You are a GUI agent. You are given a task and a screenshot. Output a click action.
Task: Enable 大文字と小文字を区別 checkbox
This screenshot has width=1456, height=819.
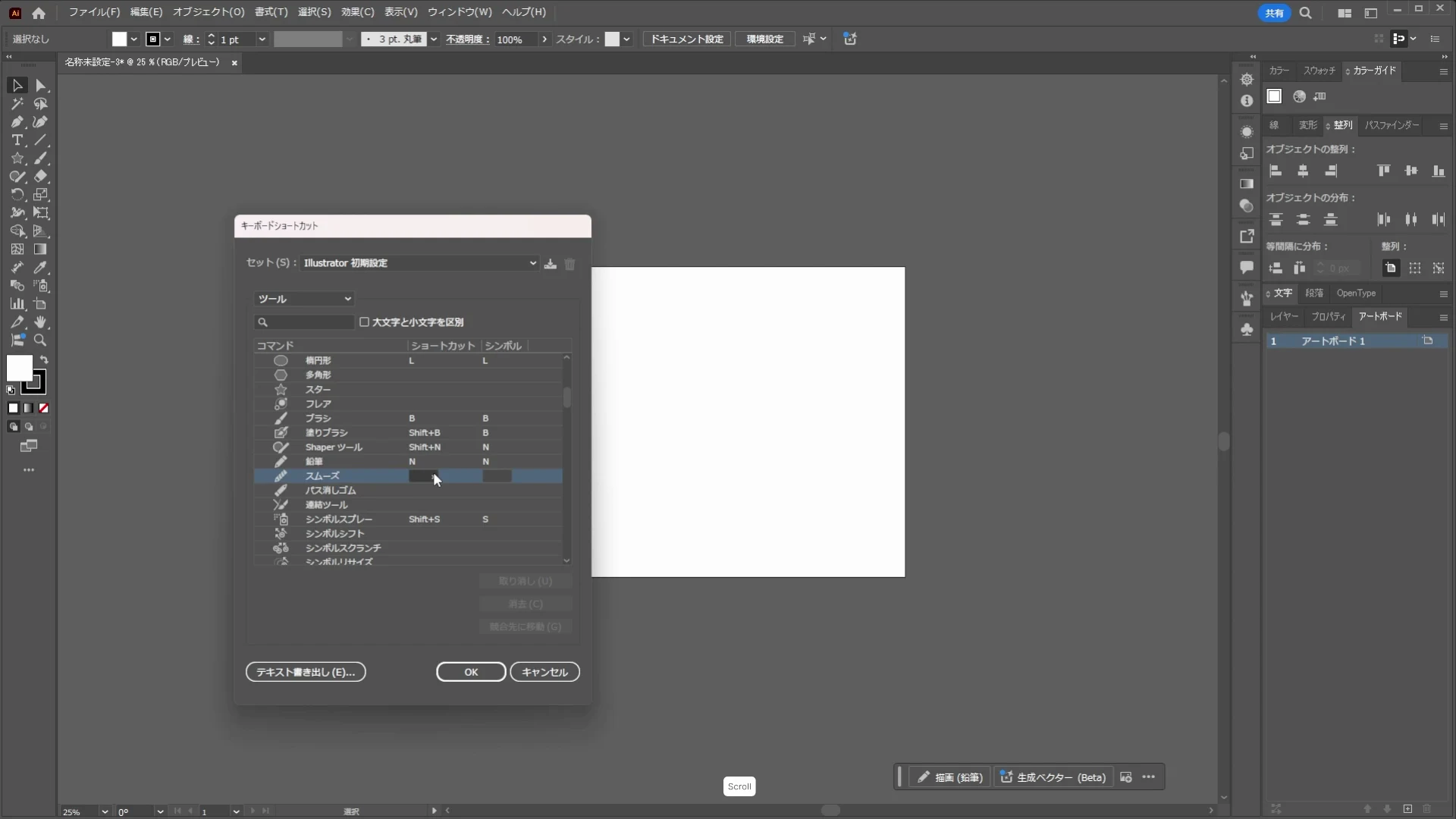point(365,322)
